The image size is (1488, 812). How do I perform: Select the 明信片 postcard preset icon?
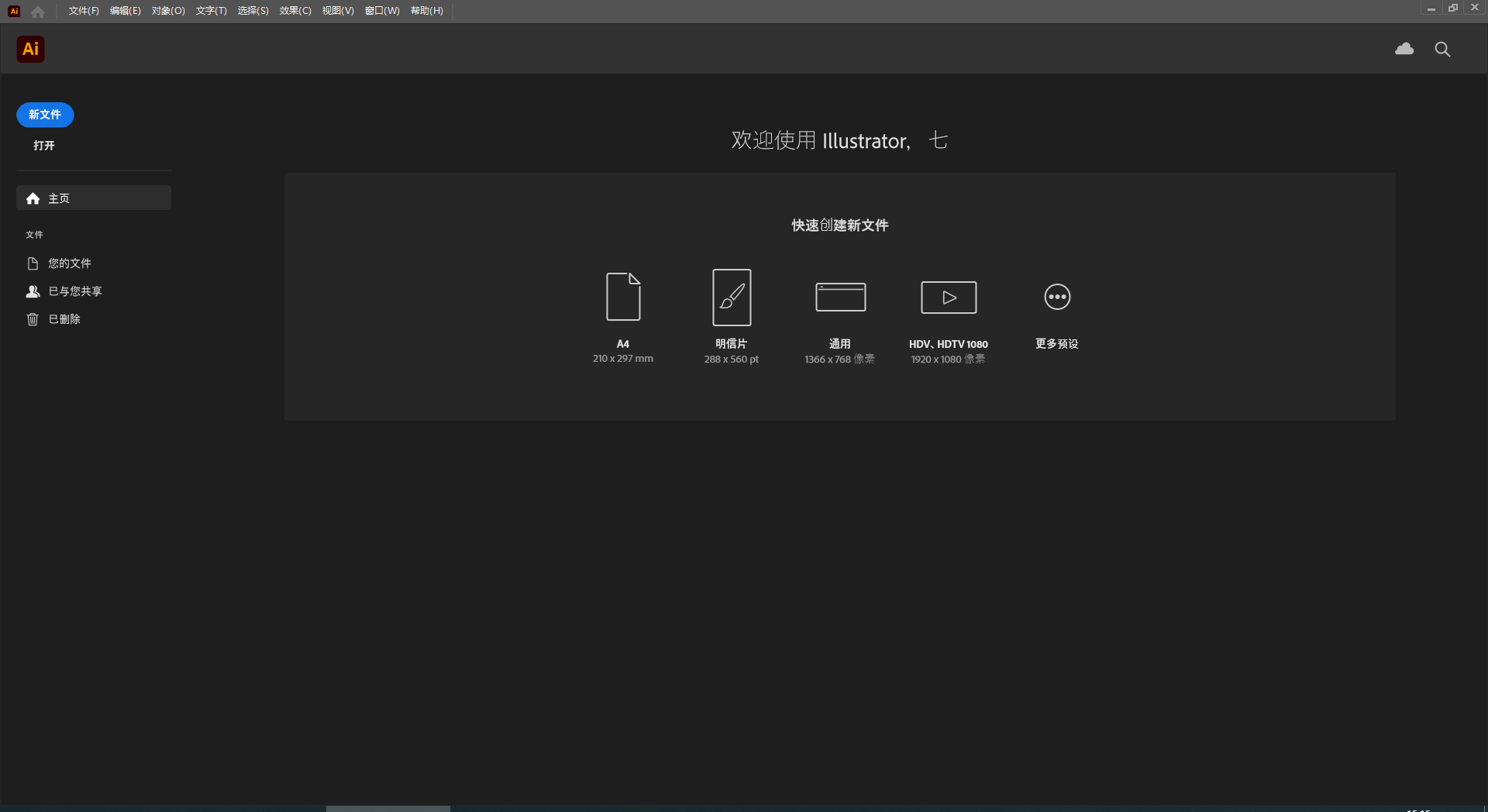[731, 297]
